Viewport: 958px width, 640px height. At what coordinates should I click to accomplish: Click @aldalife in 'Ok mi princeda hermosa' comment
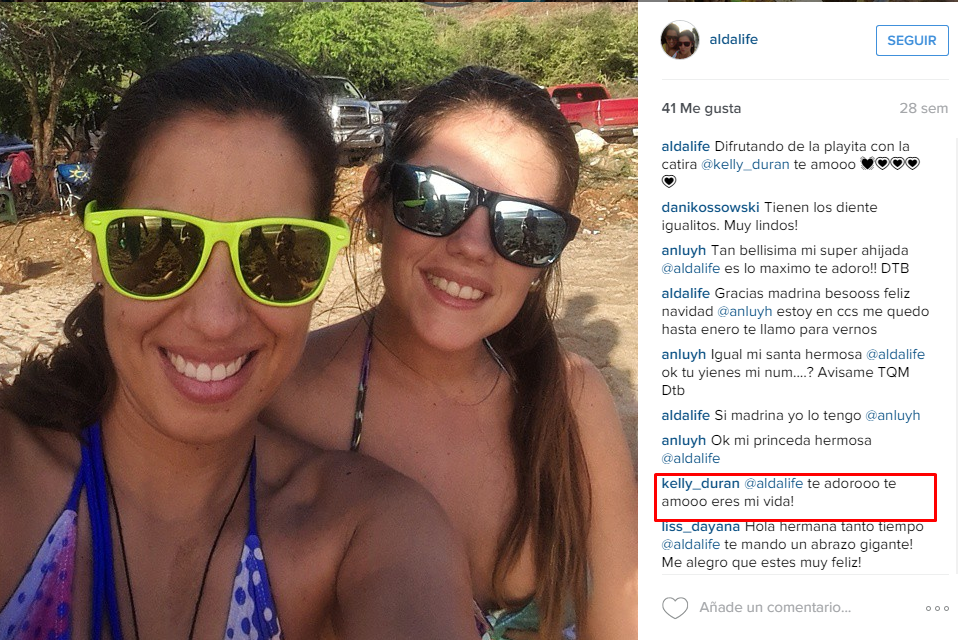tap(690, 458)
